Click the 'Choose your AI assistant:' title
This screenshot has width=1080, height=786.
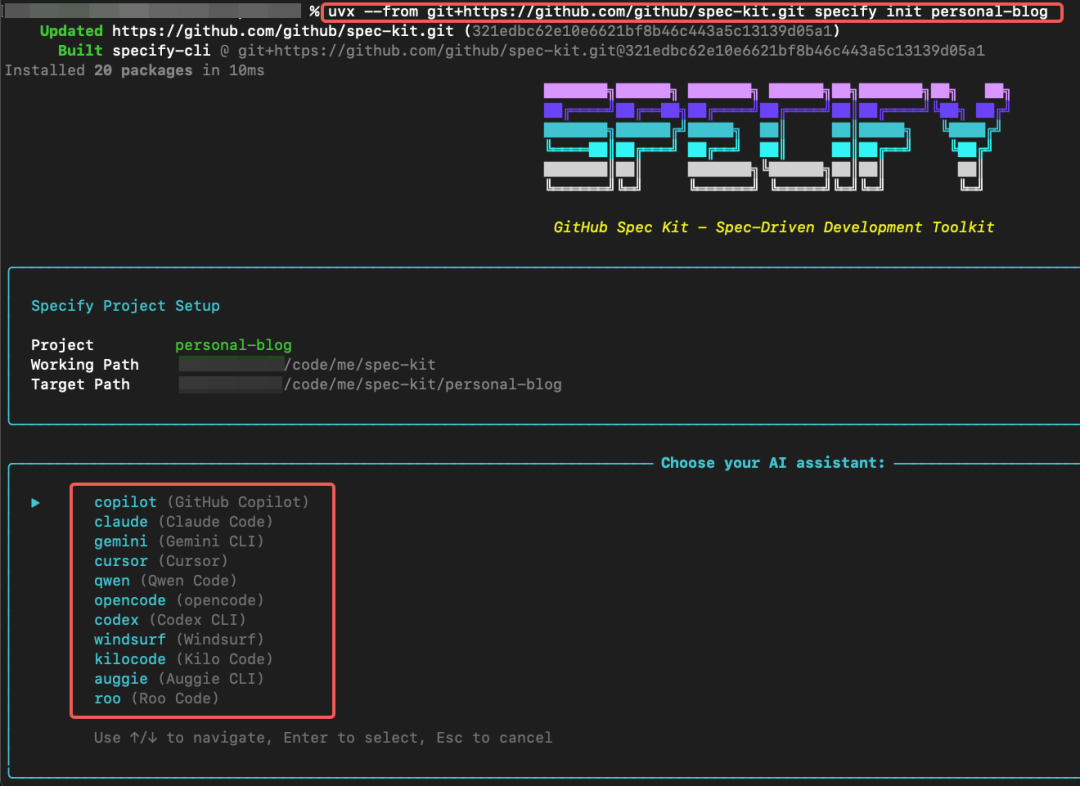[773, 463]
